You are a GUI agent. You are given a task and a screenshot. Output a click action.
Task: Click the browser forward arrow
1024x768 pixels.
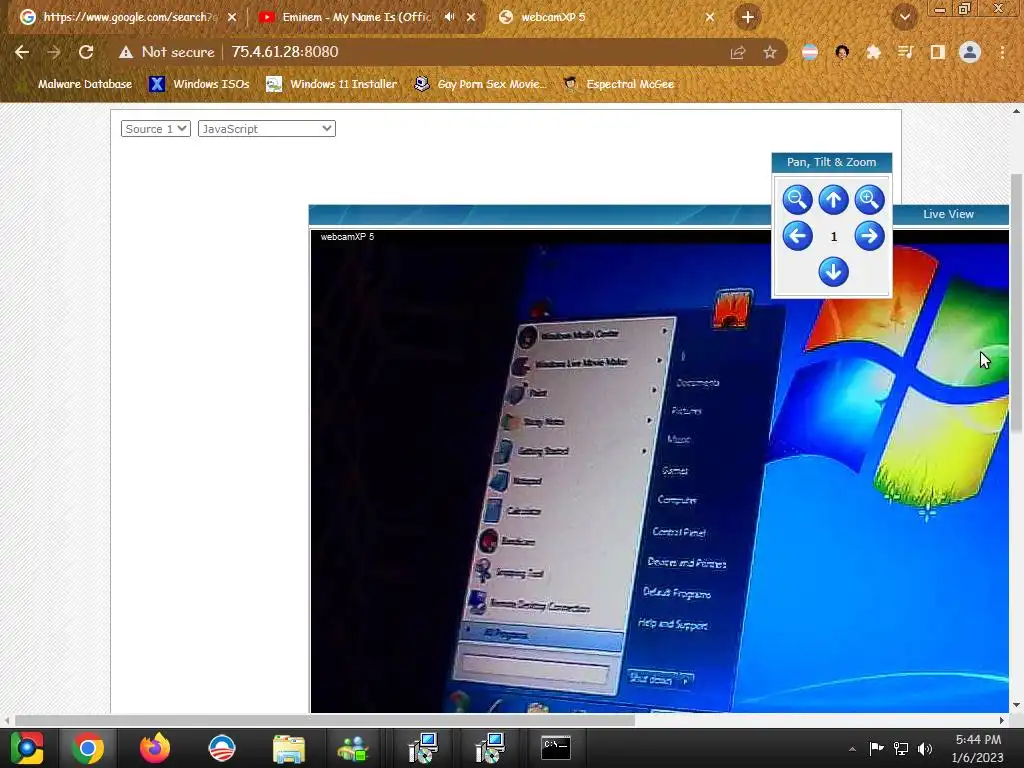pyautogui.click(x=54, y=52)
